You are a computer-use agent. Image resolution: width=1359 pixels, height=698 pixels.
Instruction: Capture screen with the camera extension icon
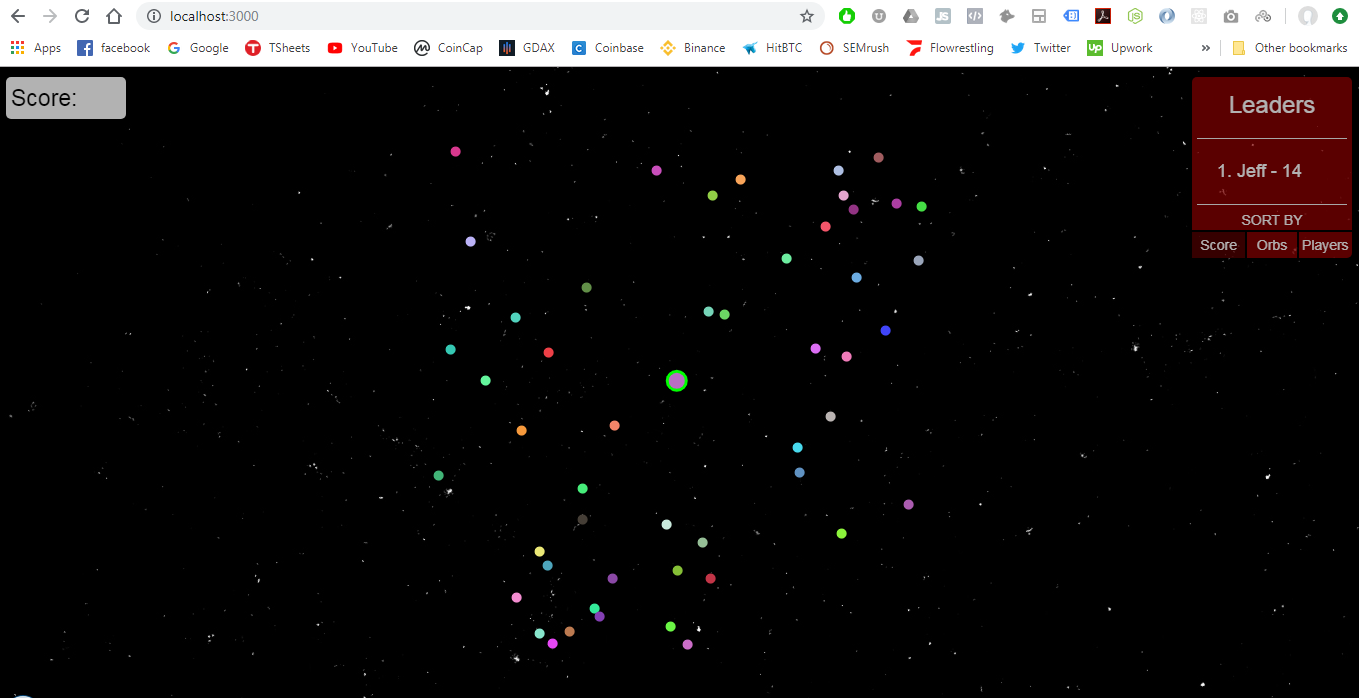click(x=1231, y=16)
